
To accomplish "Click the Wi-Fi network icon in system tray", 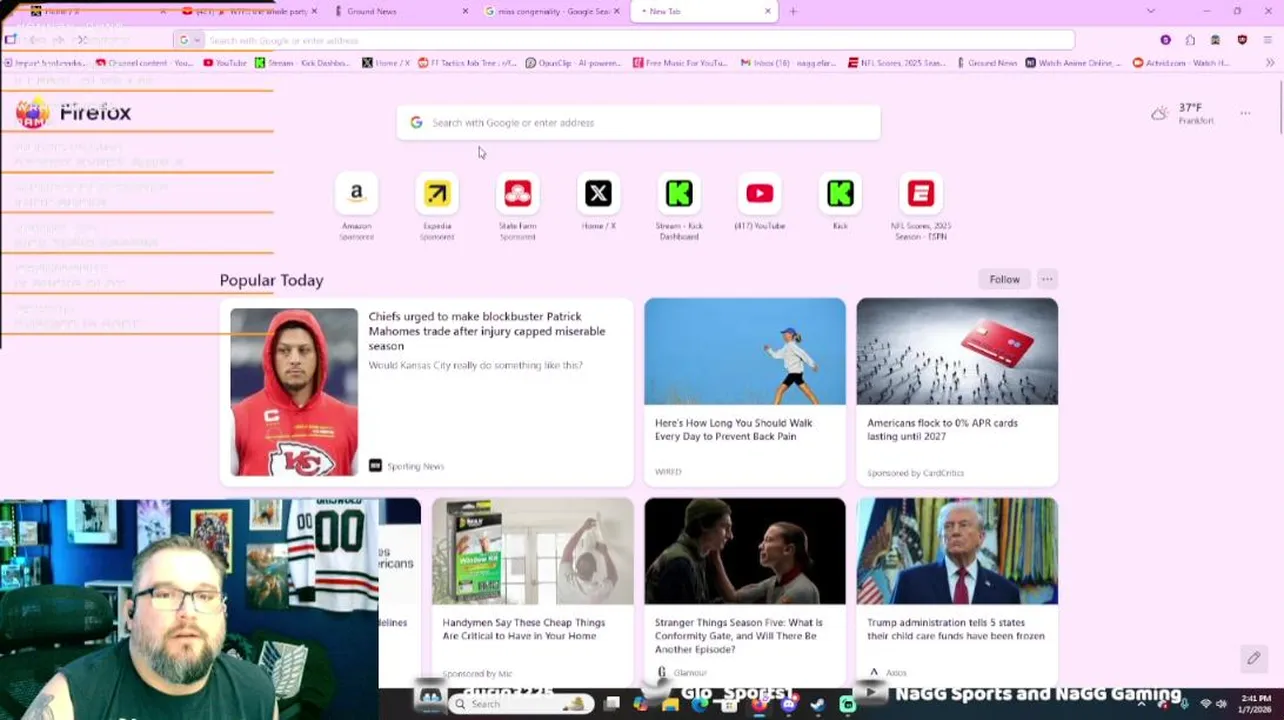I will pos(1205,704).
